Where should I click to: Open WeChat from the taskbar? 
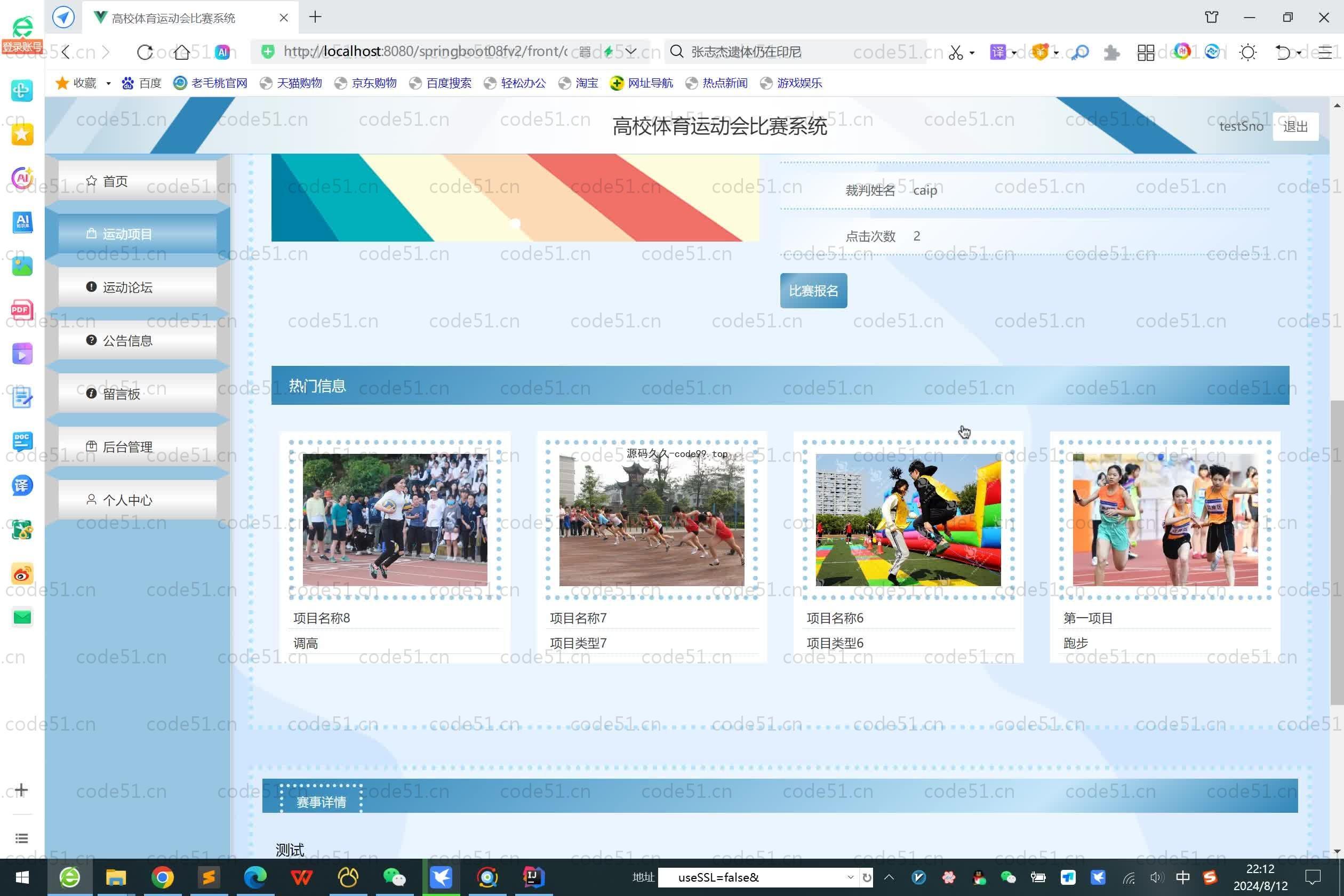click(394, 877)
